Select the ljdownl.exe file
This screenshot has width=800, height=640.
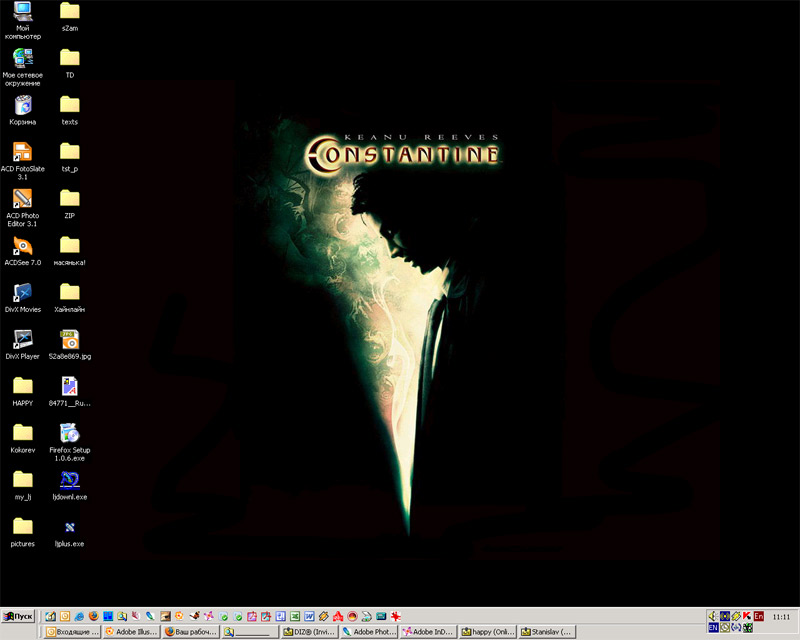pyautogui.click(x=70, y=486)
